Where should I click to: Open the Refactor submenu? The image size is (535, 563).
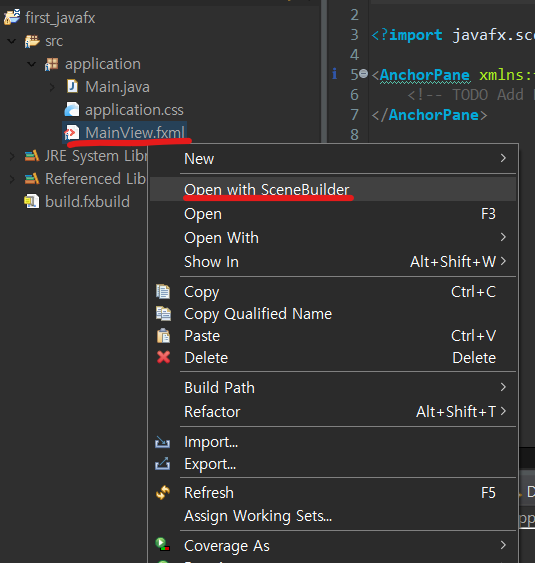coord(333,411)
